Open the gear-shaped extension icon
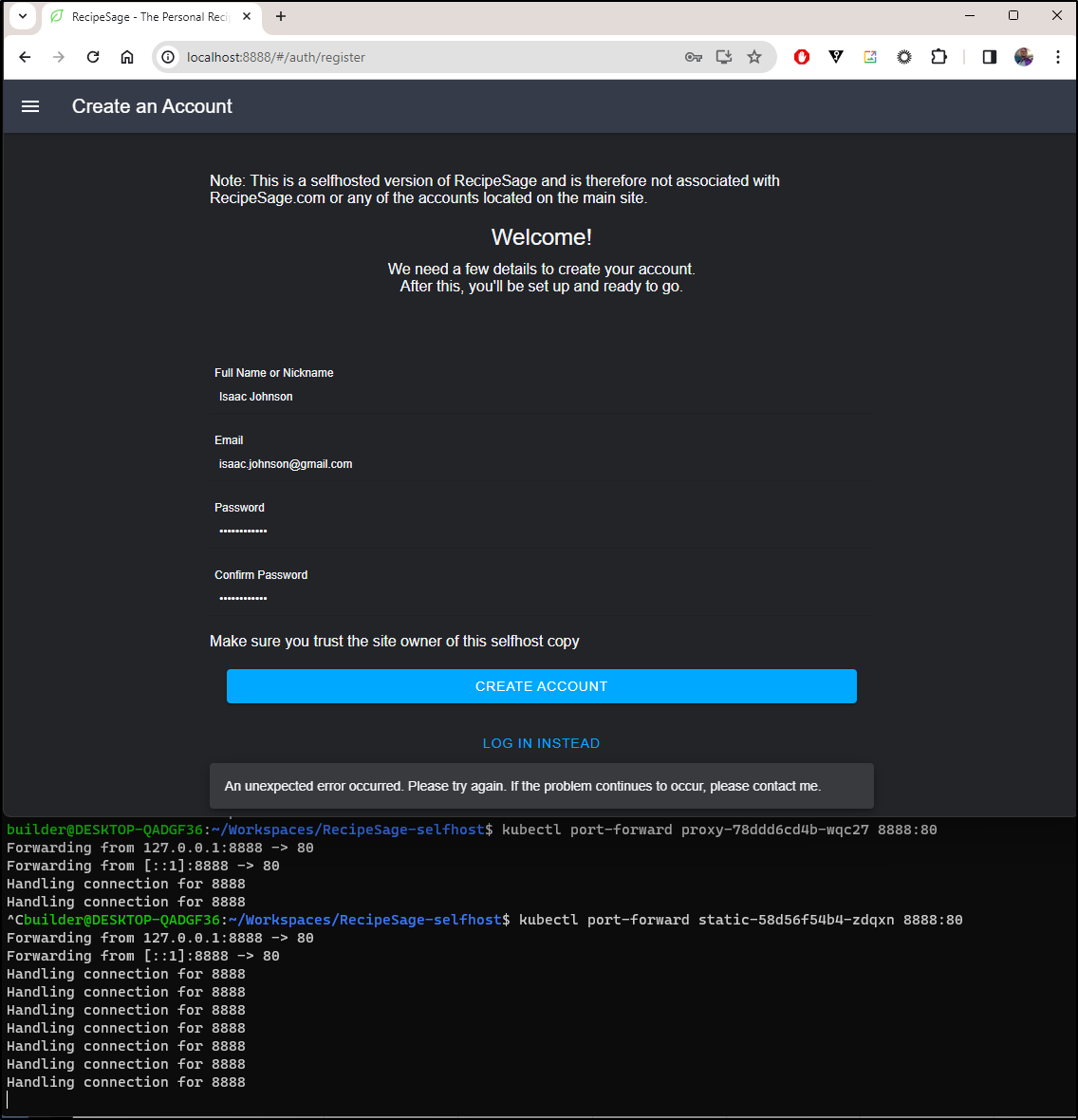The width and height of the screenshot is (1078, 1120). [x=904, y=57]
